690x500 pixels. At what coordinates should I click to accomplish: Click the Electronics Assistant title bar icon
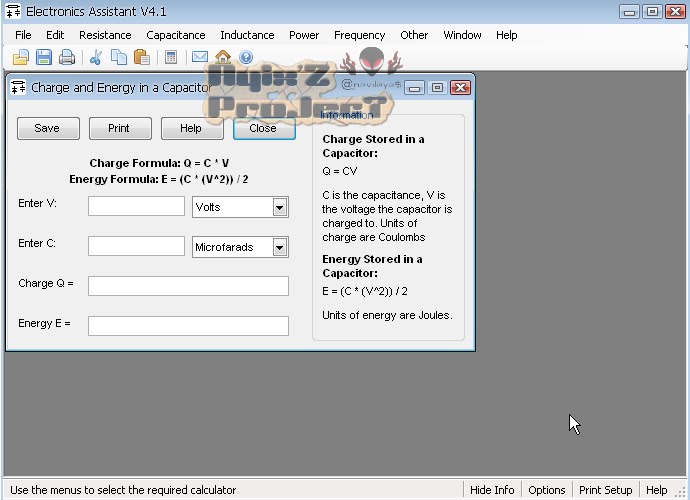coord(13,11)
